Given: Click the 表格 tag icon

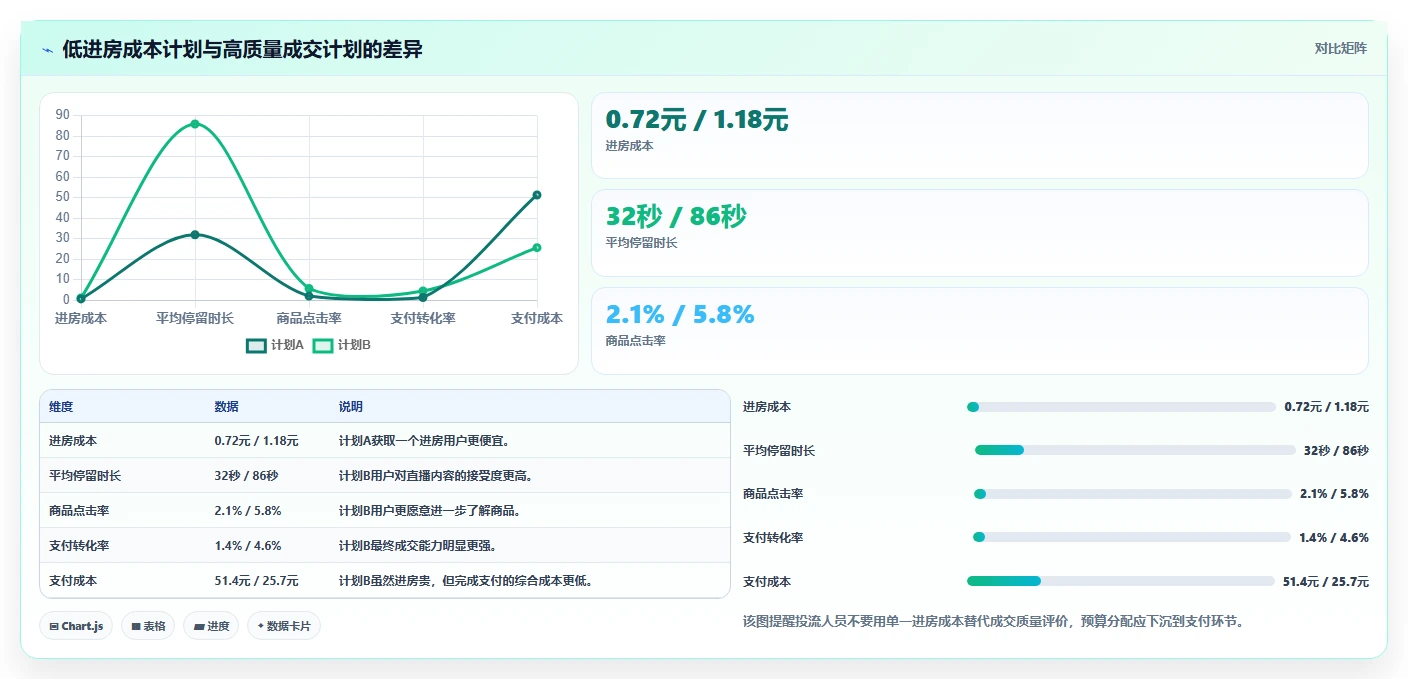Looking at the screenshot, I should 136,627.
